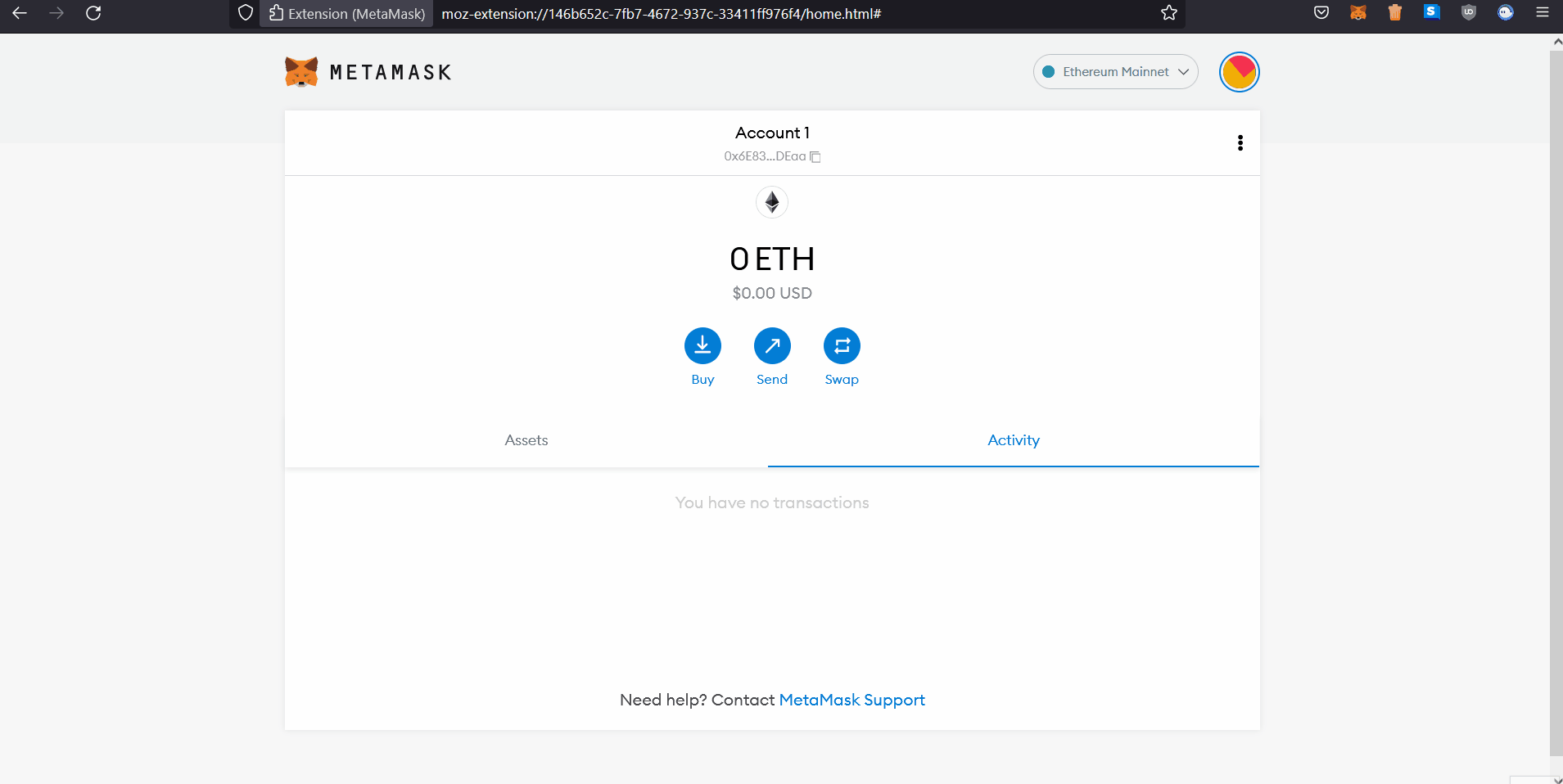
Task: Click the METAMASK wordmark text
Action: pos(391,73)
